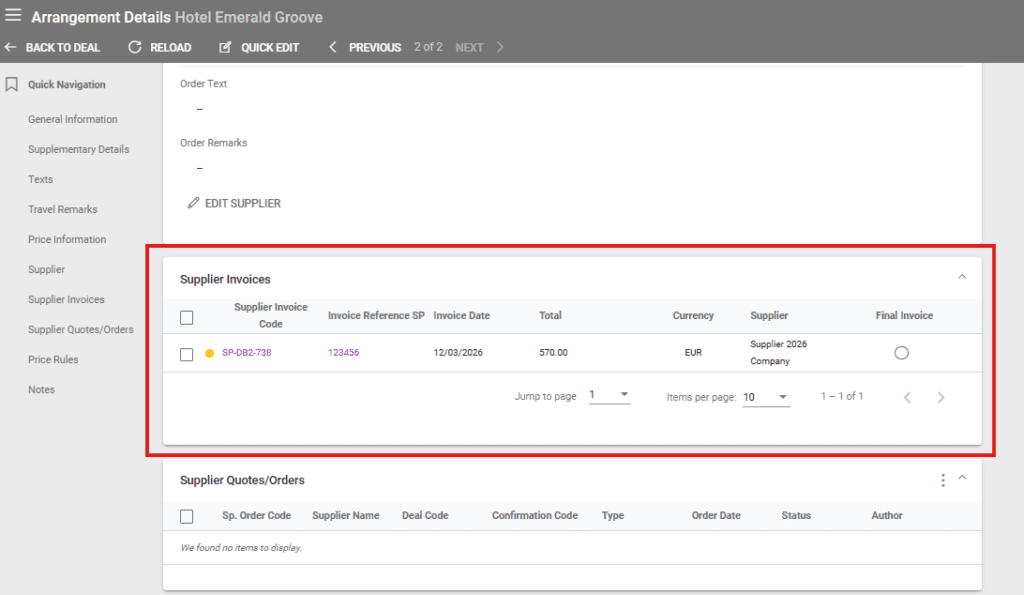Open the Jump to page dropdown

pos(609,396)
